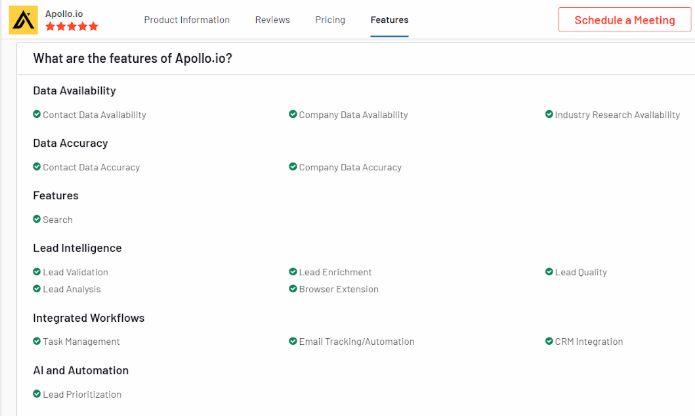Click the Lead Quality feature label
Viewport: 695px width, 416px height.
click(581, 272)
